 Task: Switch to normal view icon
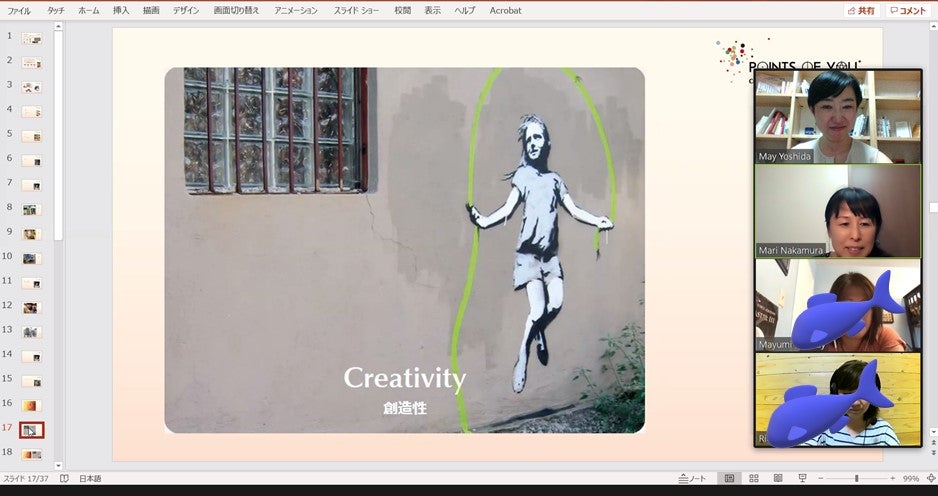pos(729,479)
